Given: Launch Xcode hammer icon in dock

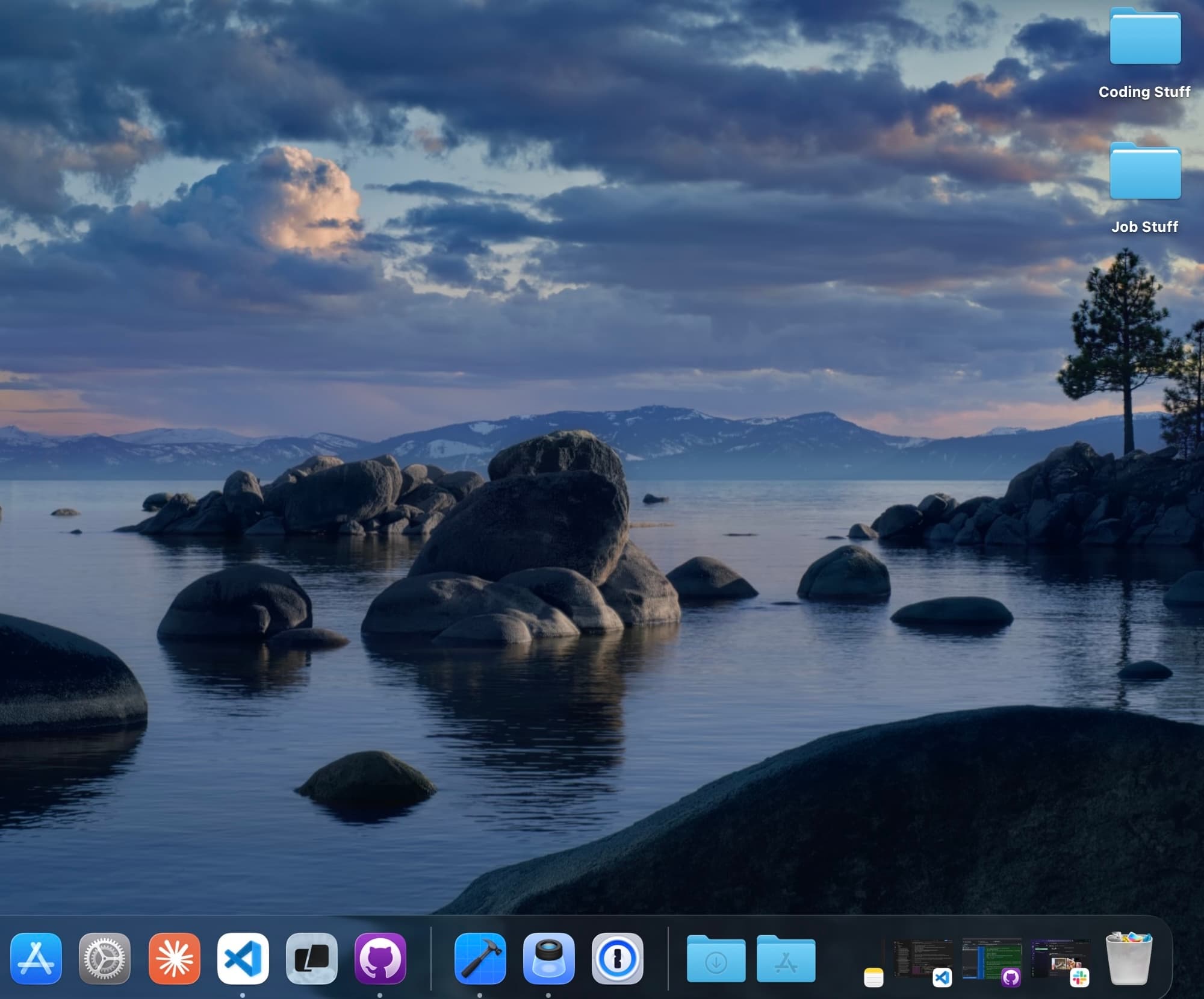Looking at the screenshot, I should [480, 959].
